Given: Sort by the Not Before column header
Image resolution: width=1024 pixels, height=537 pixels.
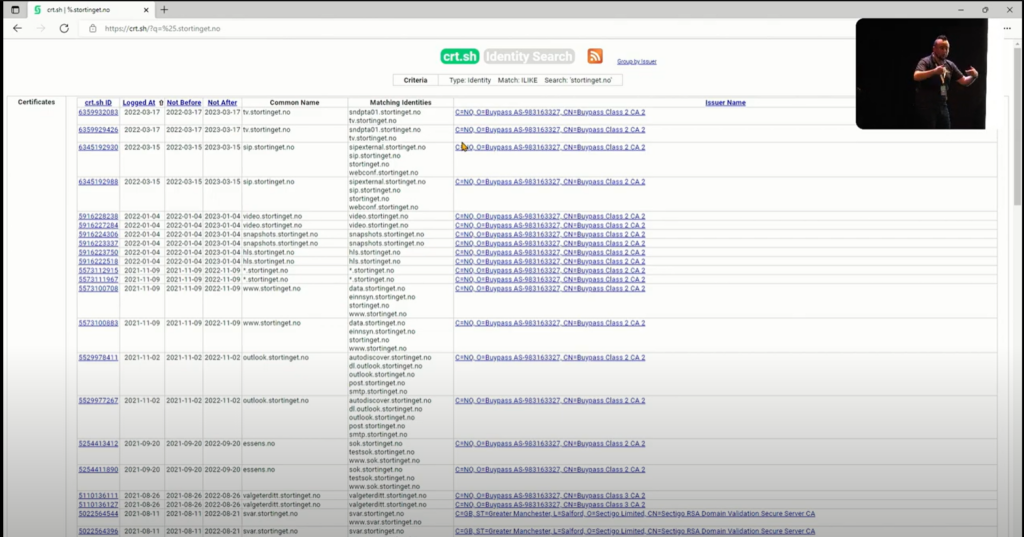Looking at the screenshot, I should point(184,103).
